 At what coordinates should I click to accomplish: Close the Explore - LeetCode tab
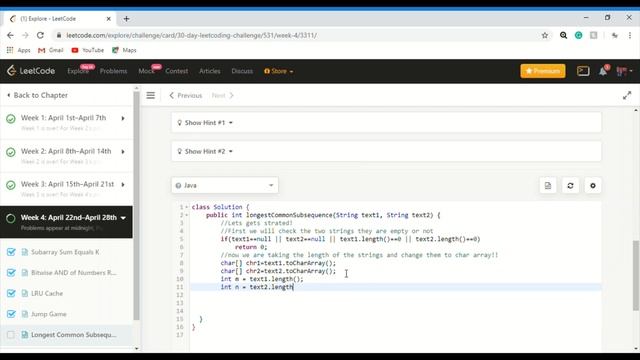click(109, 19)
